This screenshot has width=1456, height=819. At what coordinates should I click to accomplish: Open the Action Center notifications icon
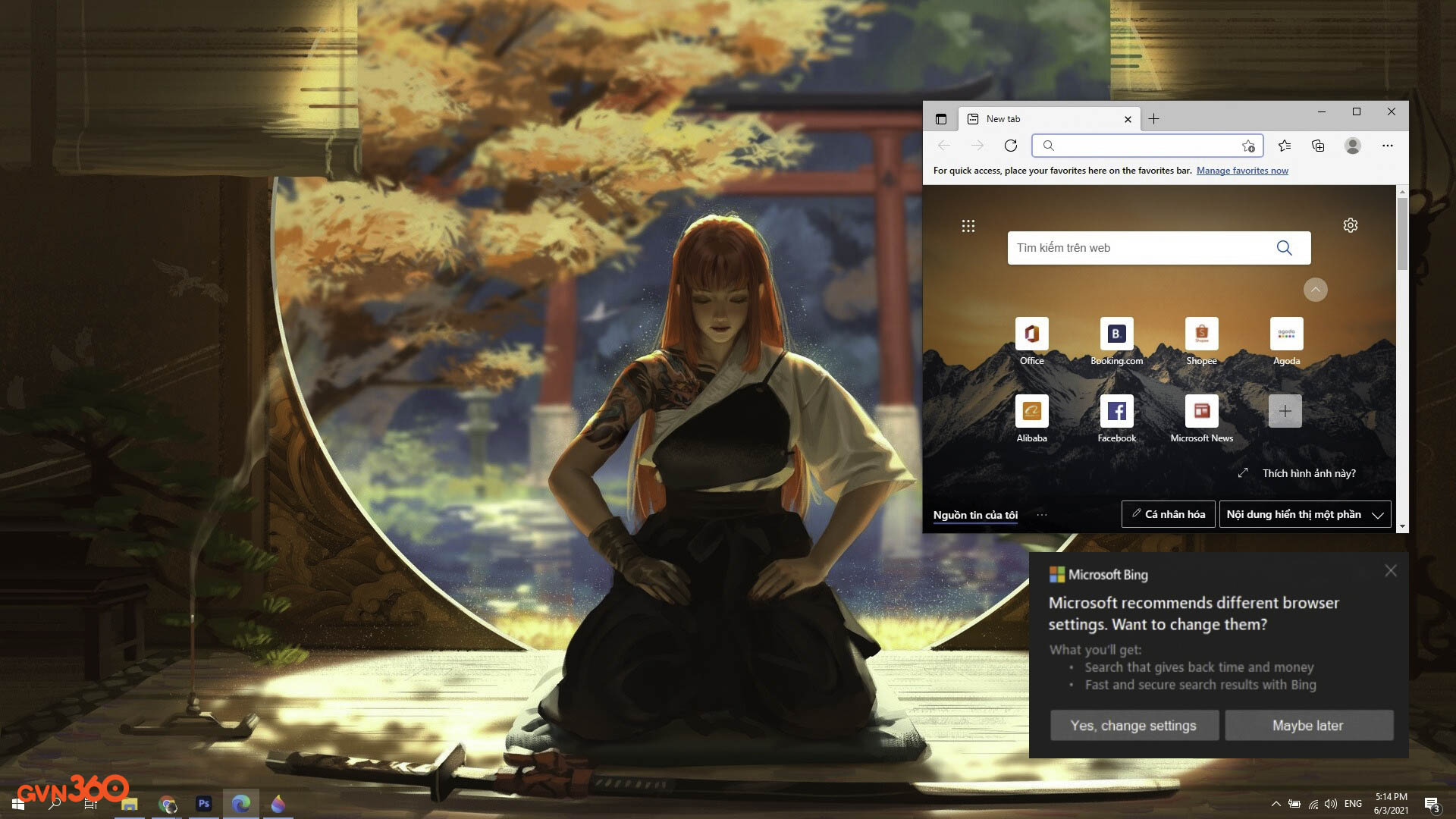(1432, 804)
